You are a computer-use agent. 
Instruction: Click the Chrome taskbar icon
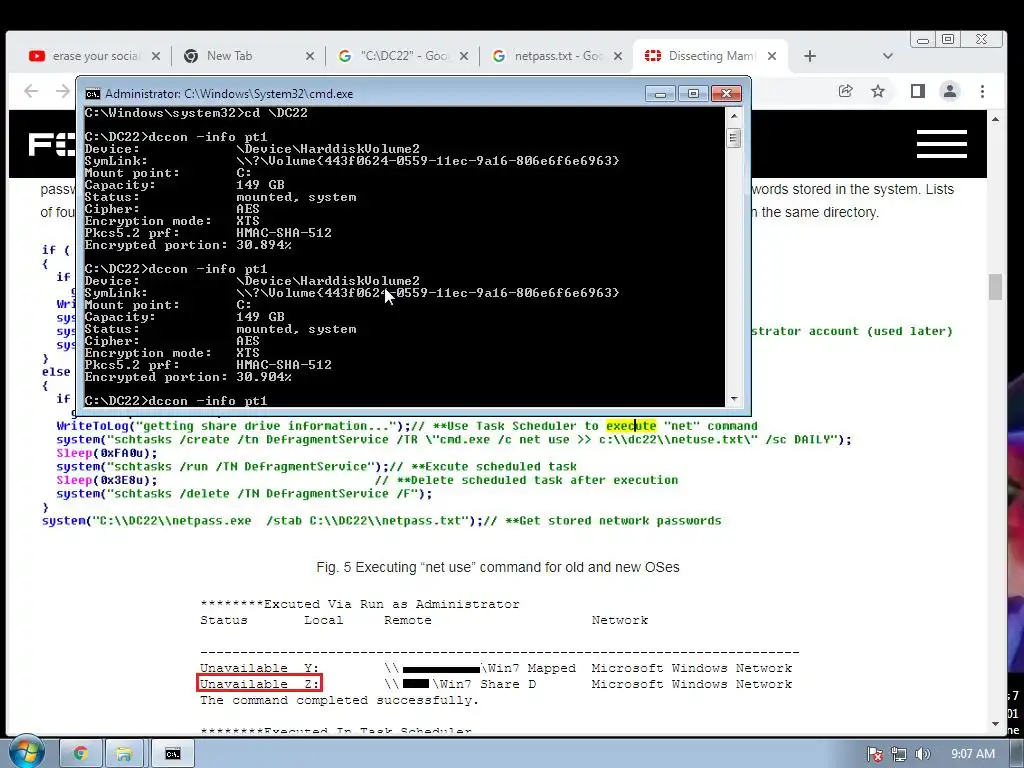click(80, 754)
